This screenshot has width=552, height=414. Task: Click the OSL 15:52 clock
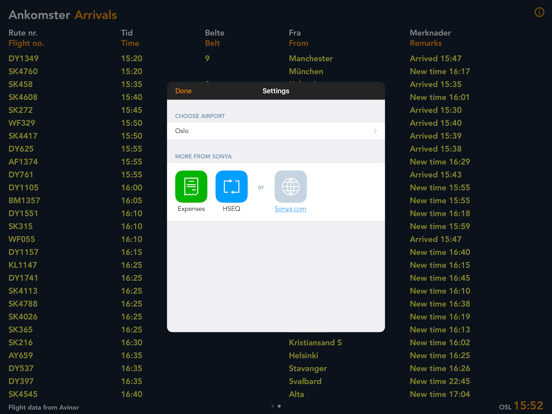521,406
